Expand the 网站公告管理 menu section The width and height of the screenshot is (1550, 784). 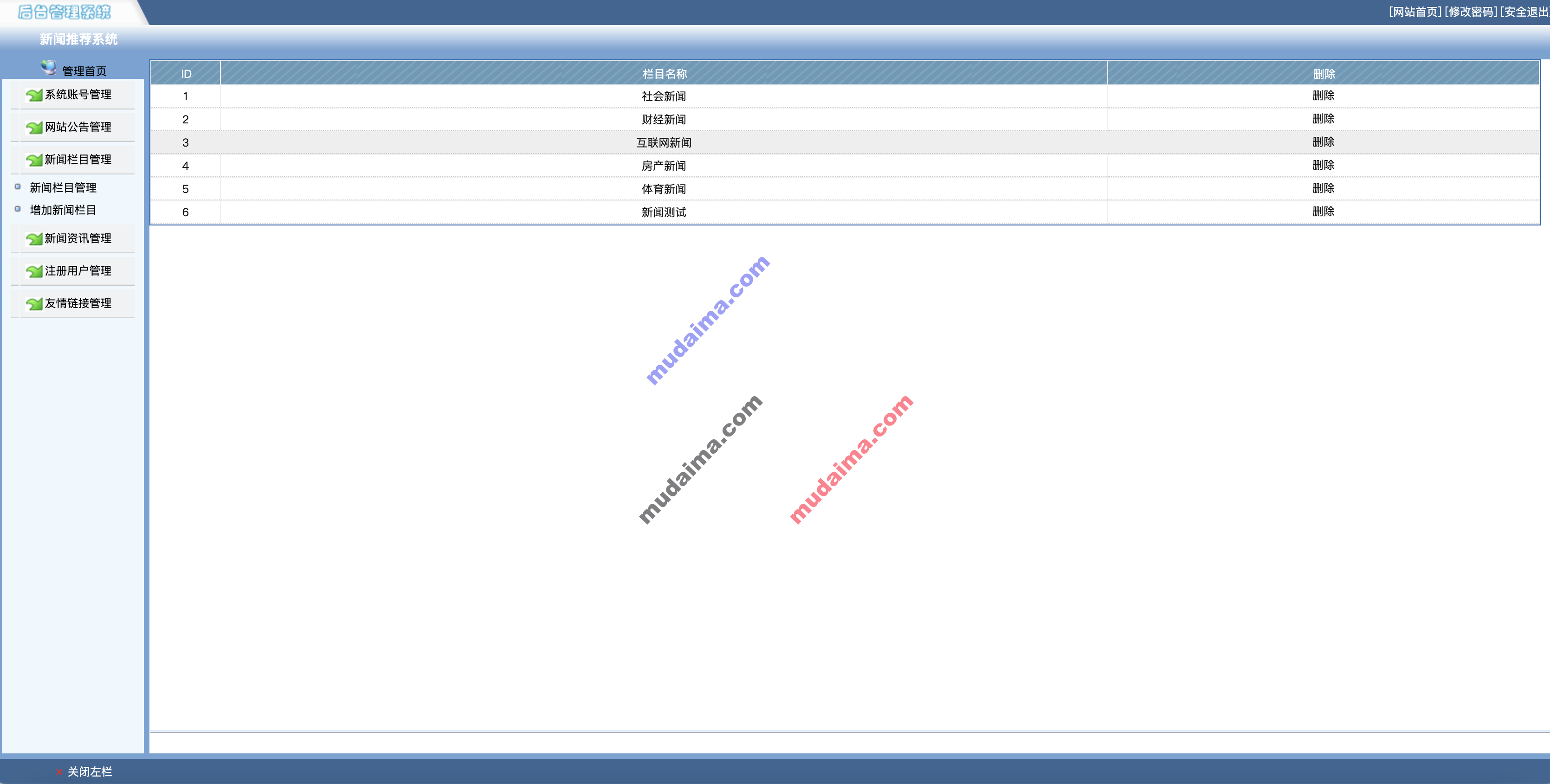tap(78, 127)
